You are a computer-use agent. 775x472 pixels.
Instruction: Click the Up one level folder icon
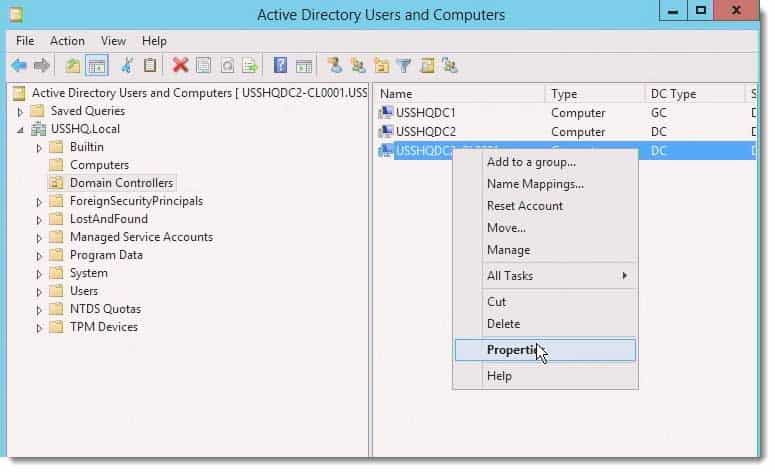click(x=73, y=66)
